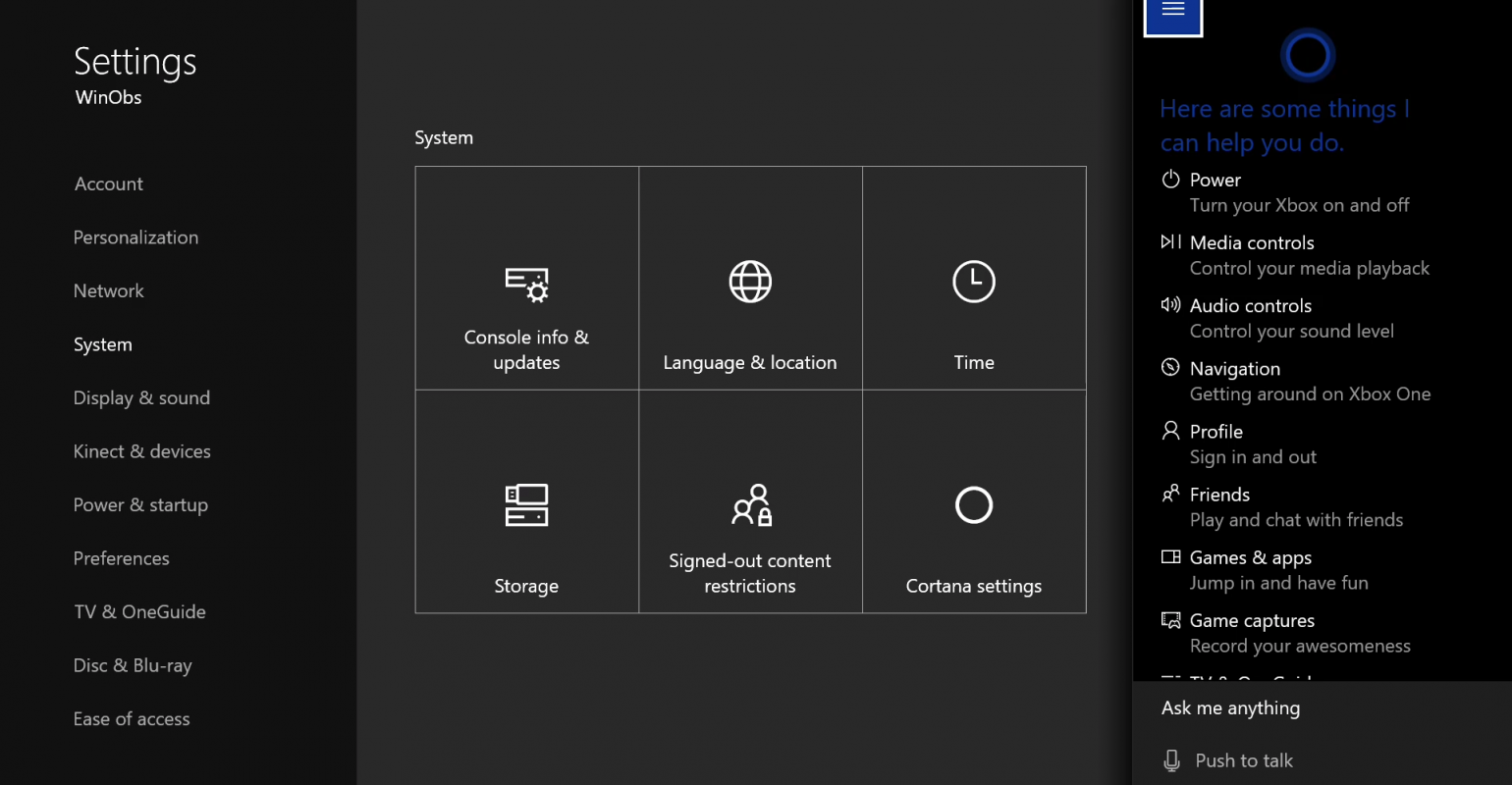Image resolution: width=1512 pixels, height=785 pixels.
Task: Click the Power icon in Cortana suggestions
Action: tap(1170, 180)
